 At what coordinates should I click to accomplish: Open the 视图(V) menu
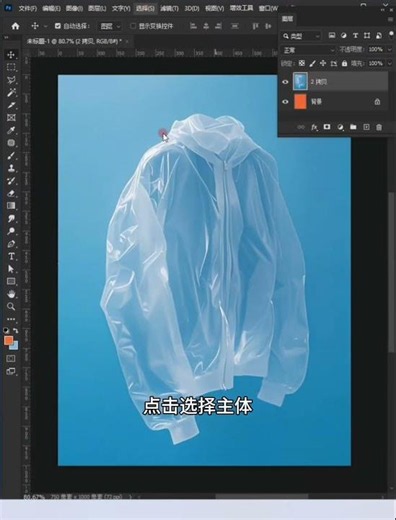coord(214,8)
